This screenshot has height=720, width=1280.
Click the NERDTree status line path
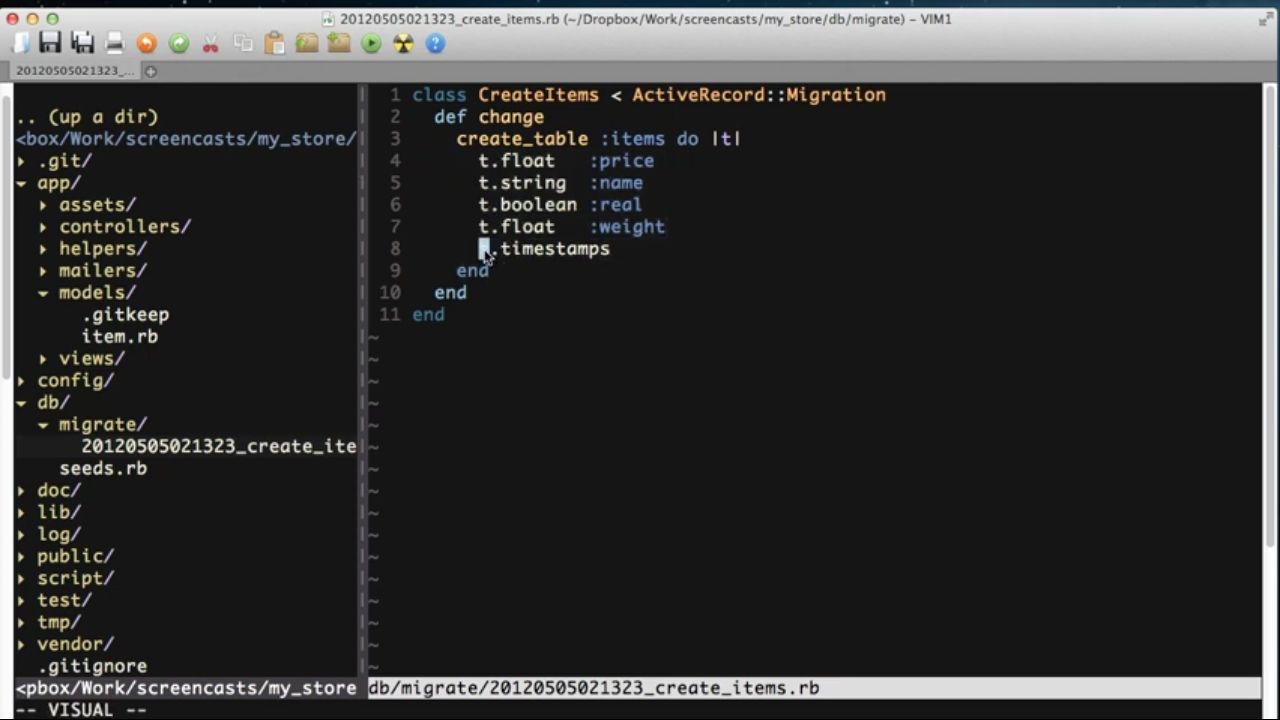(x=186, y=689)
